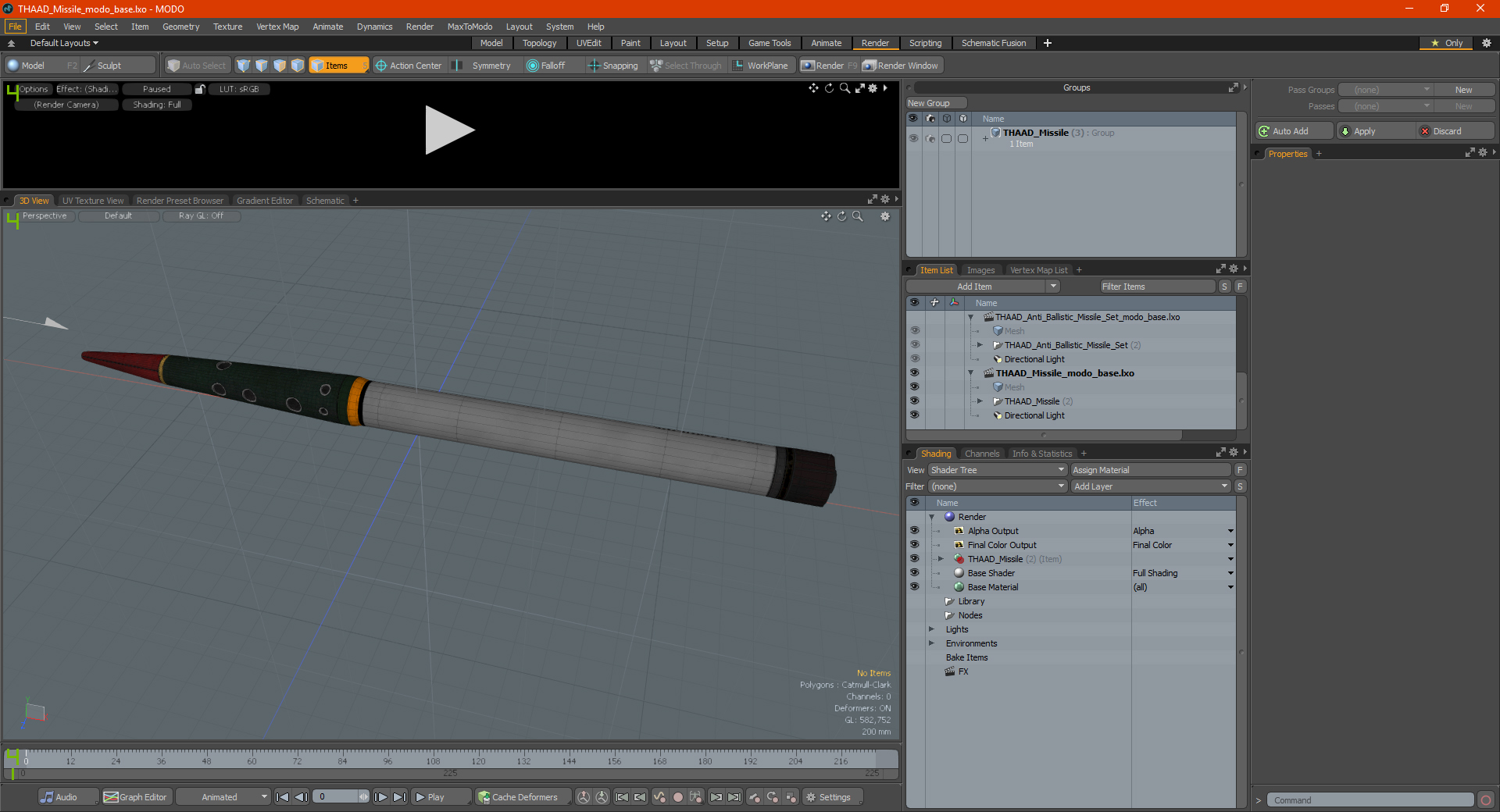The image size is (1500, 812).
Task: Toggle Snapping option
Action: pyautogui.click(x=613, y=66)
